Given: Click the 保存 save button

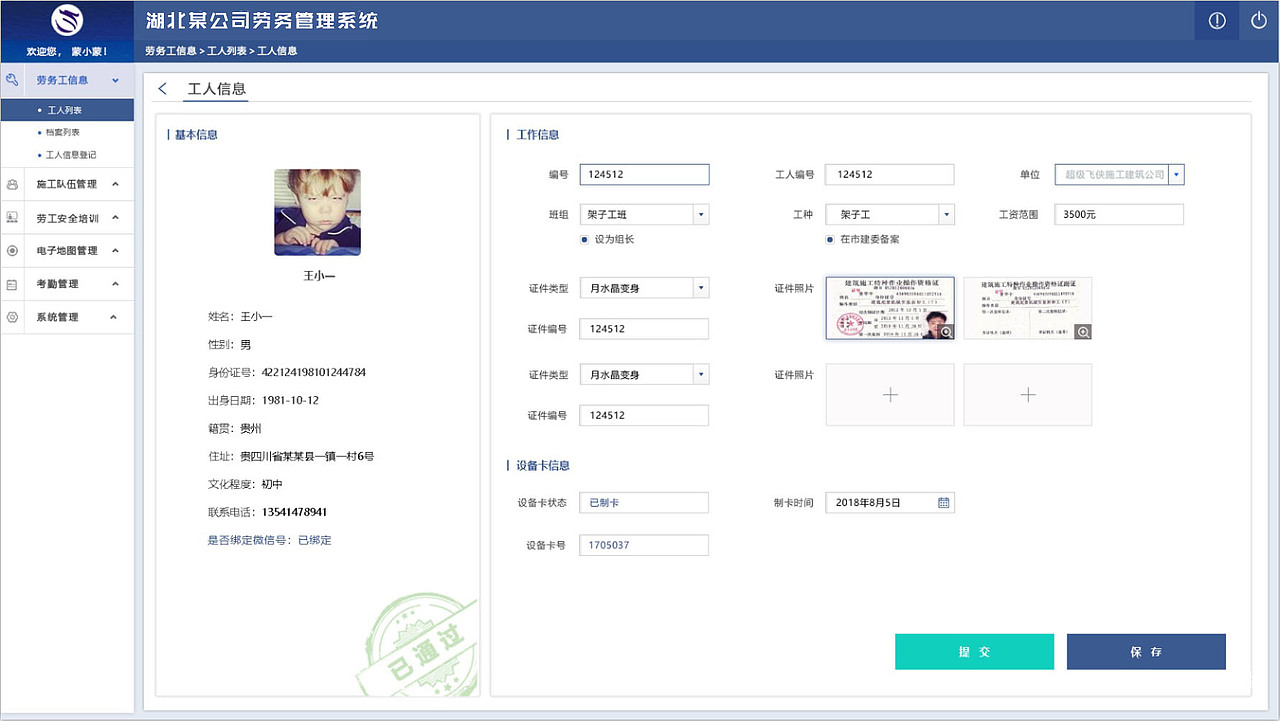Looking at the screenshot, I should click(x=1146, y=652).
